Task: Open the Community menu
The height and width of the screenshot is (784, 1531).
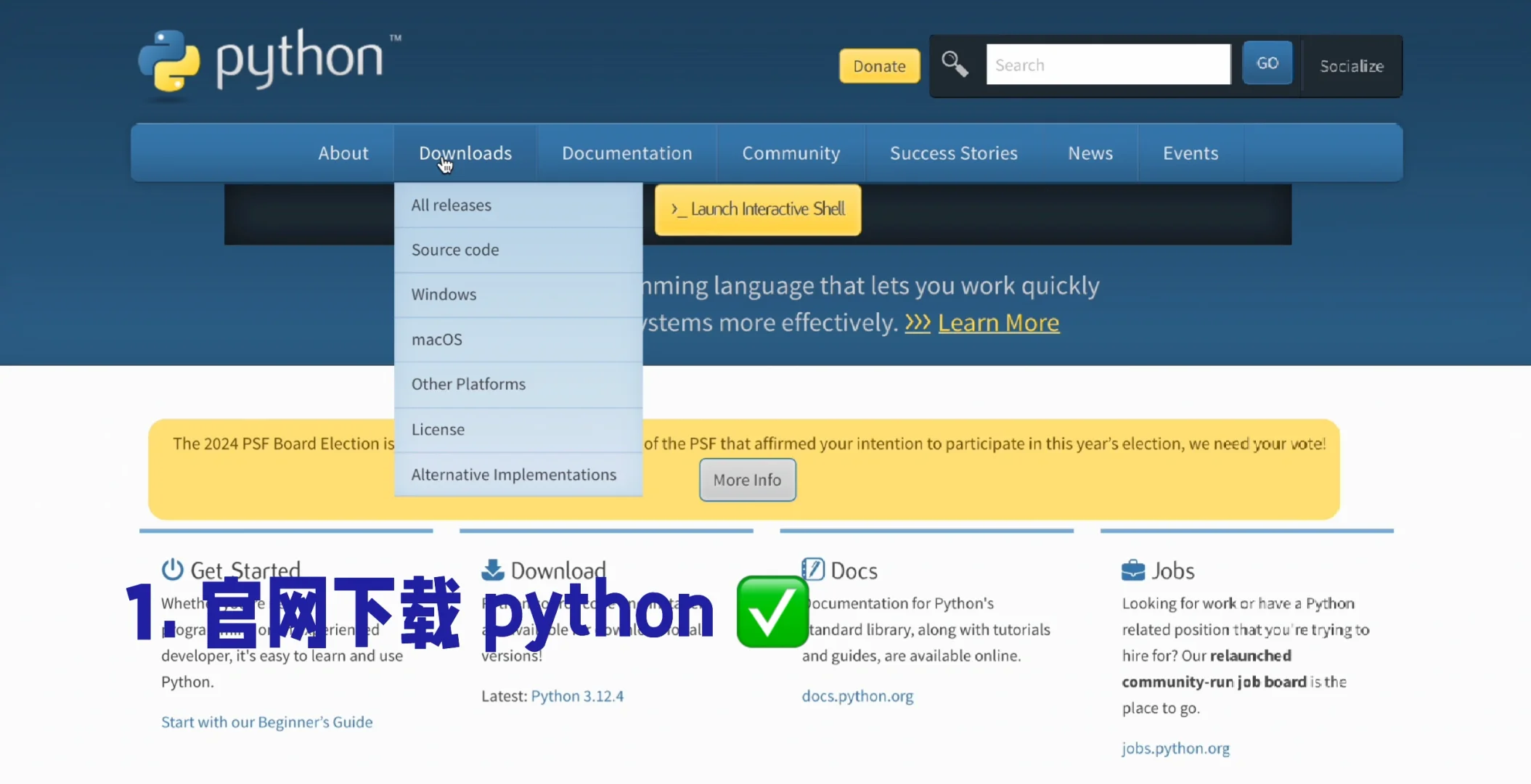Action: pos(791,152)
